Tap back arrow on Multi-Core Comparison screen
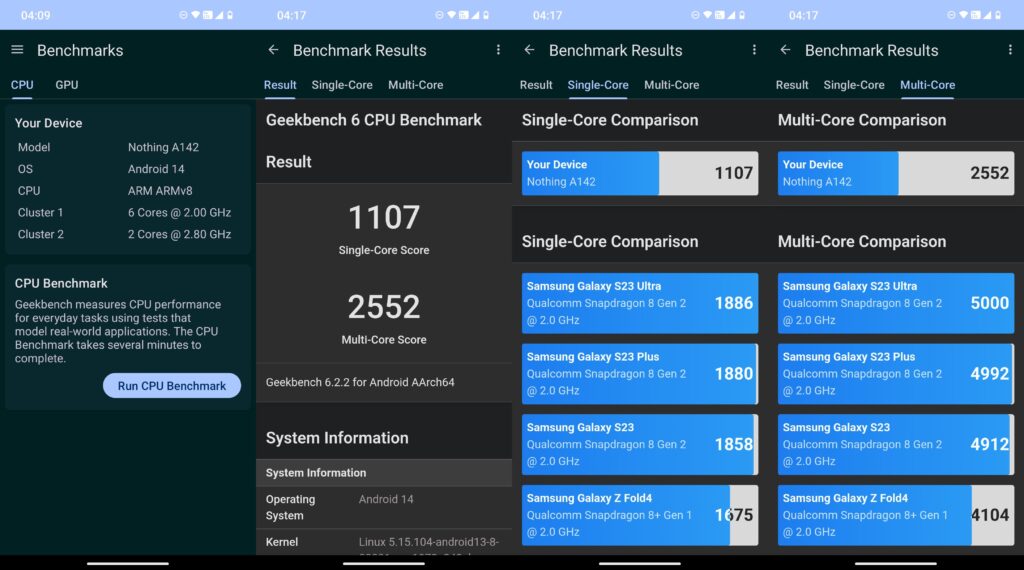The height and width of the screenshot is (570, 1024). tap(785, 50)
